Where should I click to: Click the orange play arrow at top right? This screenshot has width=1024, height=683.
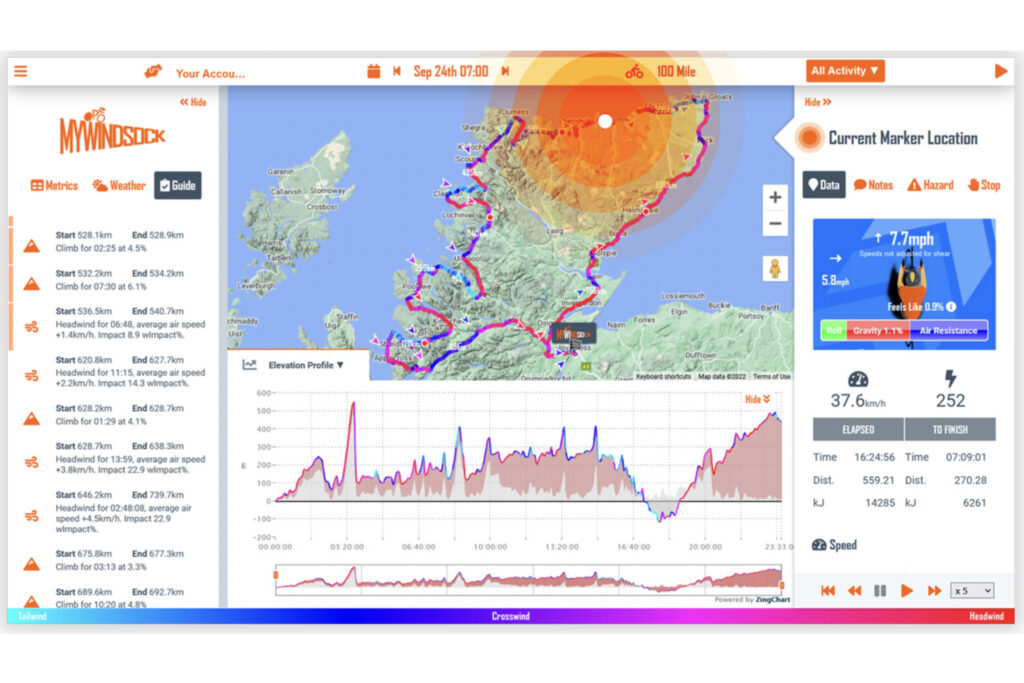pyautogui.click(x=1000, y=71)
